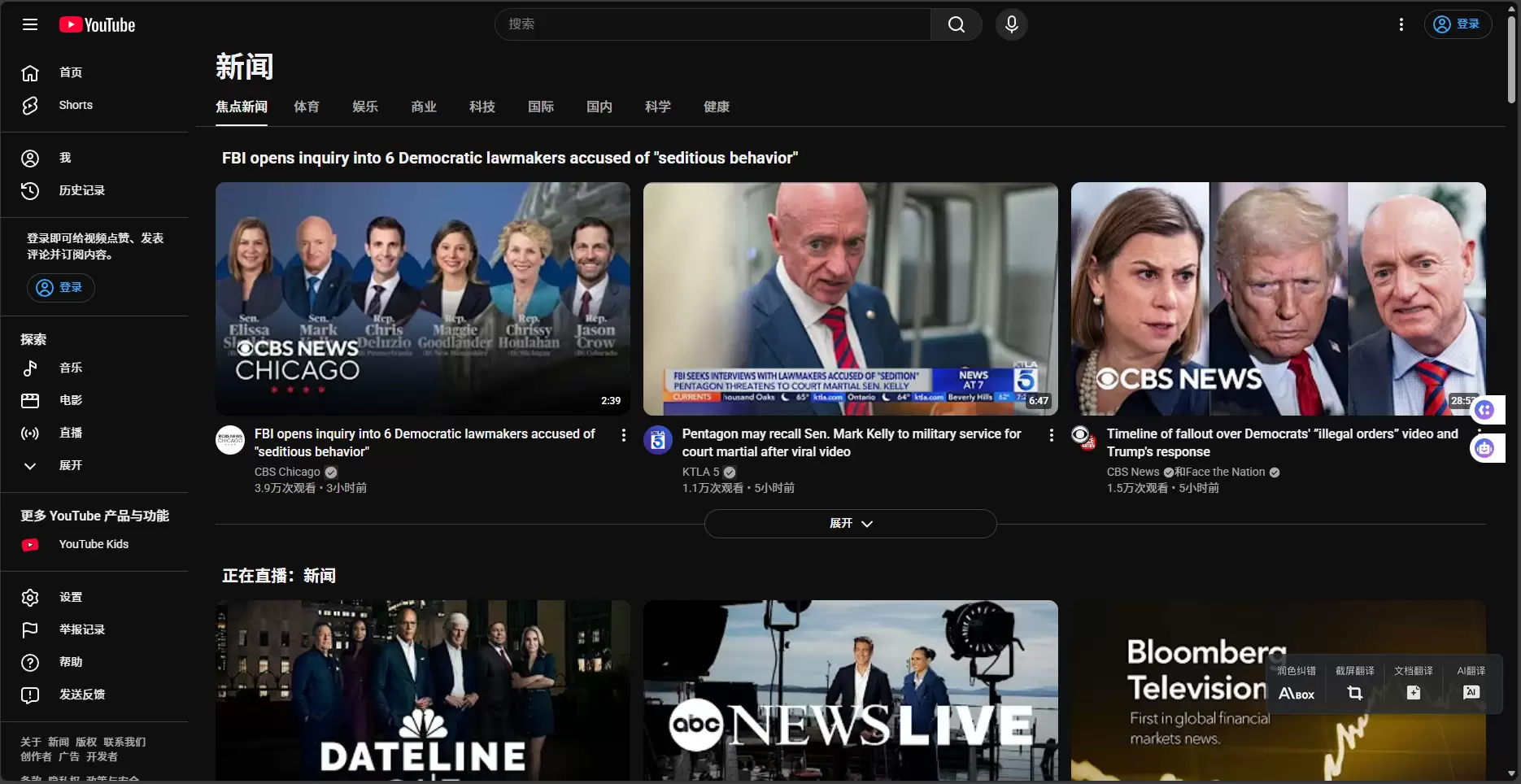
Task: Open options menu for CBS Chicago video
Action: 623,435
